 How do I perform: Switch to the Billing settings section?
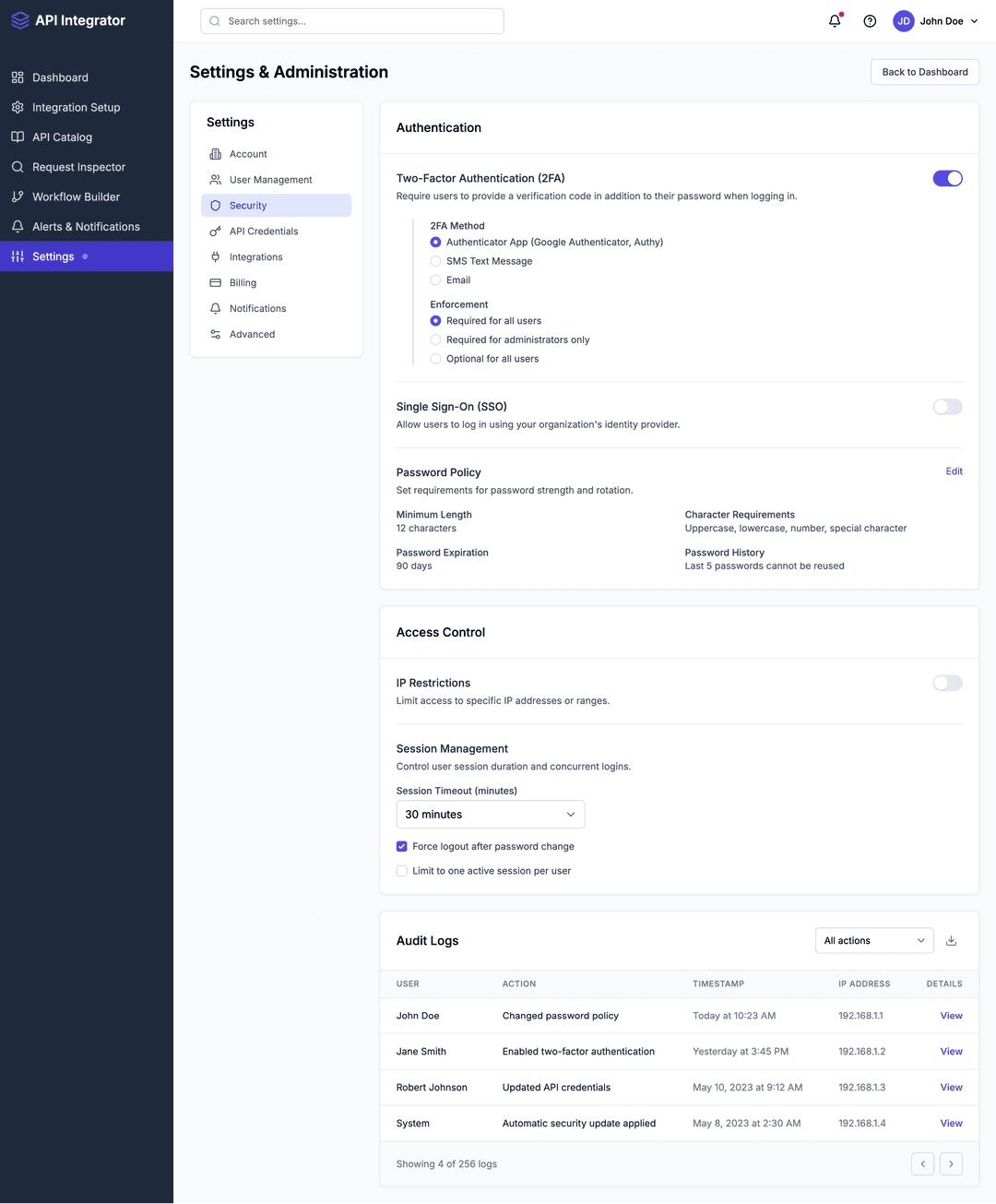(243, 282)
